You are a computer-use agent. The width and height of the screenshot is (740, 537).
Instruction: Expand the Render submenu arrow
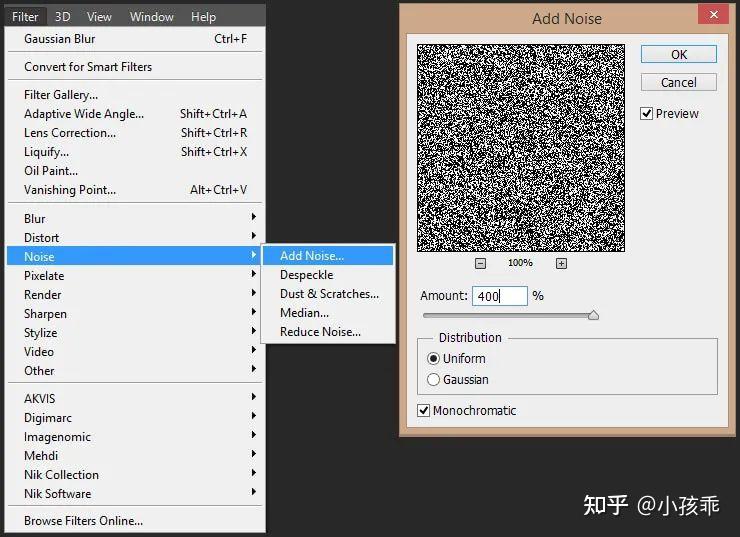click(253, 293)
